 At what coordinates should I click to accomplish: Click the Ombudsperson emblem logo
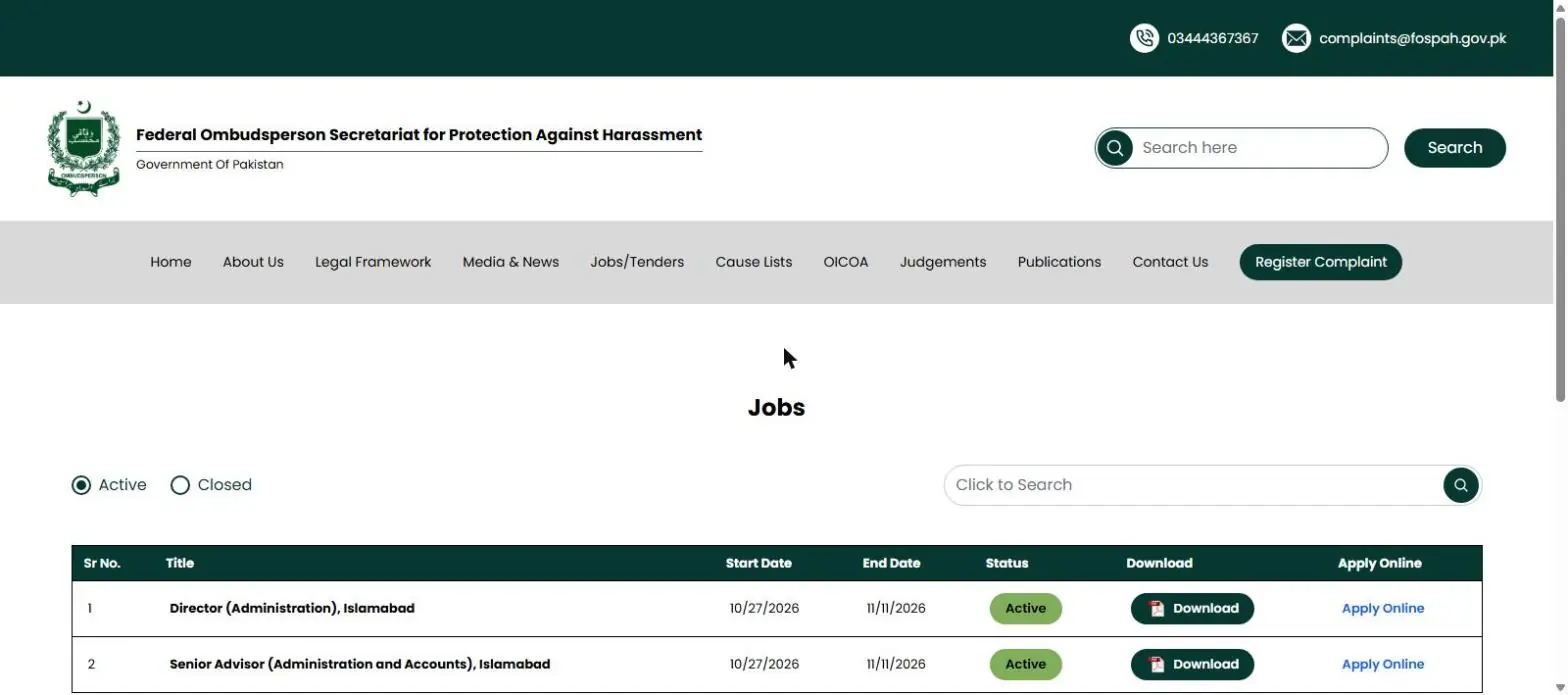point(84,148)
